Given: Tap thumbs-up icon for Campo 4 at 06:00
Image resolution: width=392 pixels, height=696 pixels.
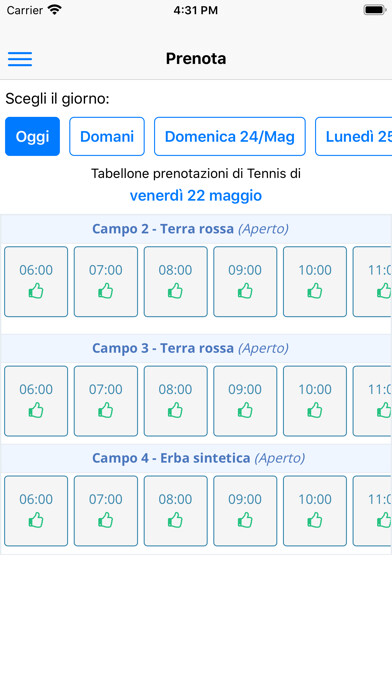Looking at the screenshot, I should (x=36, y=520).
